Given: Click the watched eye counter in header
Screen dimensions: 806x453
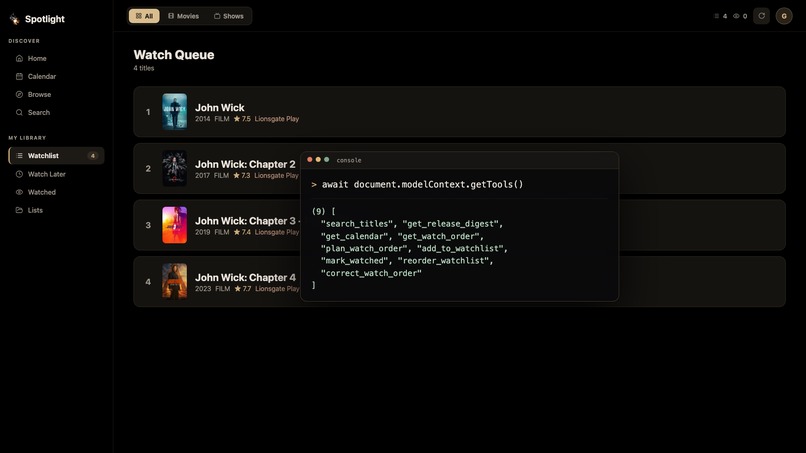Looking at the screenshot, I should coord(740,16).
